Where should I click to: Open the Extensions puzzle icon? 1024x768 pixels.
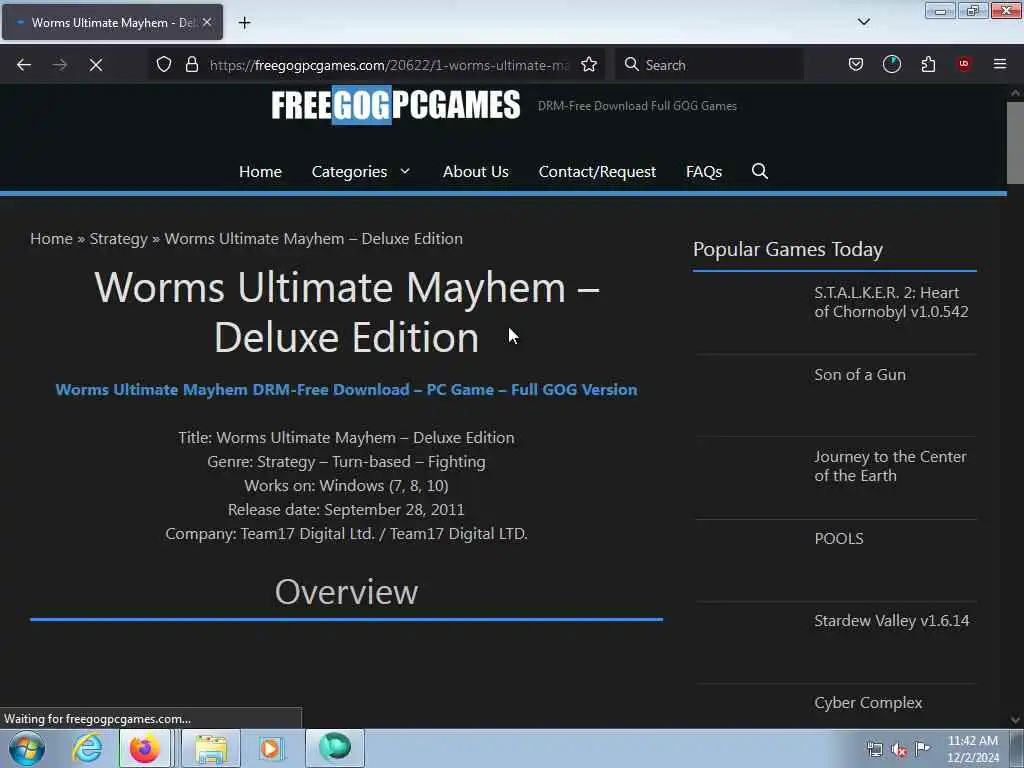[x=928, y=65]
